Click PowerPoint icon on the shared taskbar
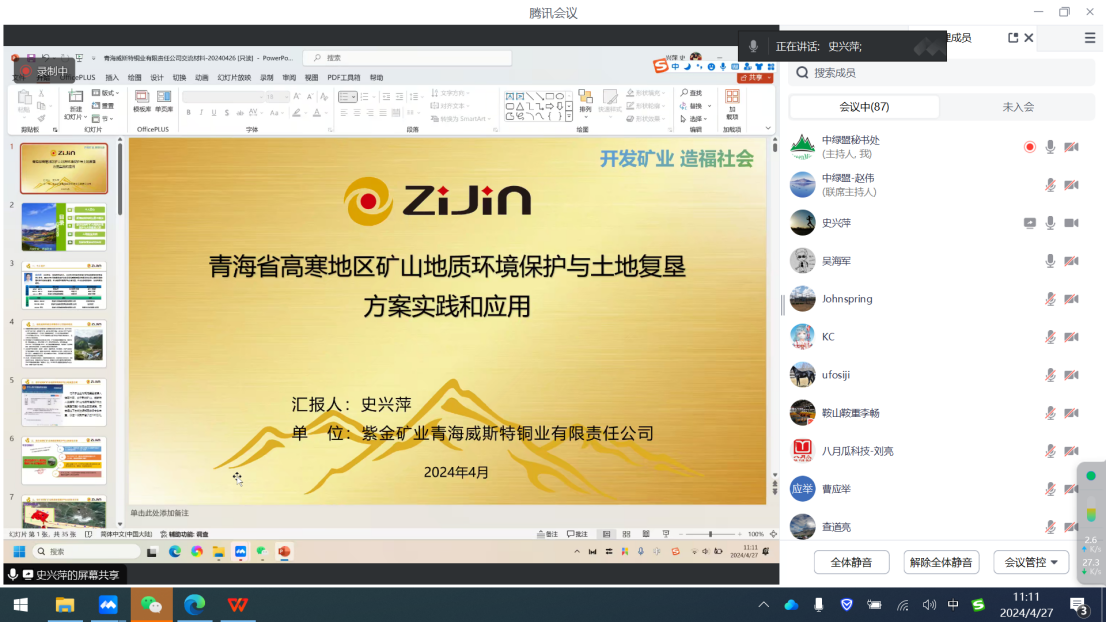 click(x=284, y=552)
